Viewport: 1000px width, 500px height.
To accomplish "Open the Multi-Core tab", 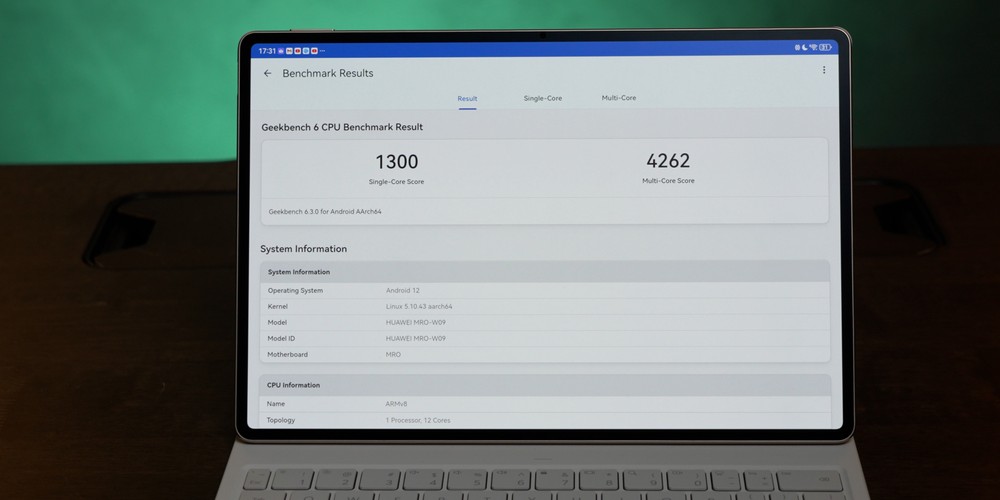I will pyautogui.click(x=619, y=98).
